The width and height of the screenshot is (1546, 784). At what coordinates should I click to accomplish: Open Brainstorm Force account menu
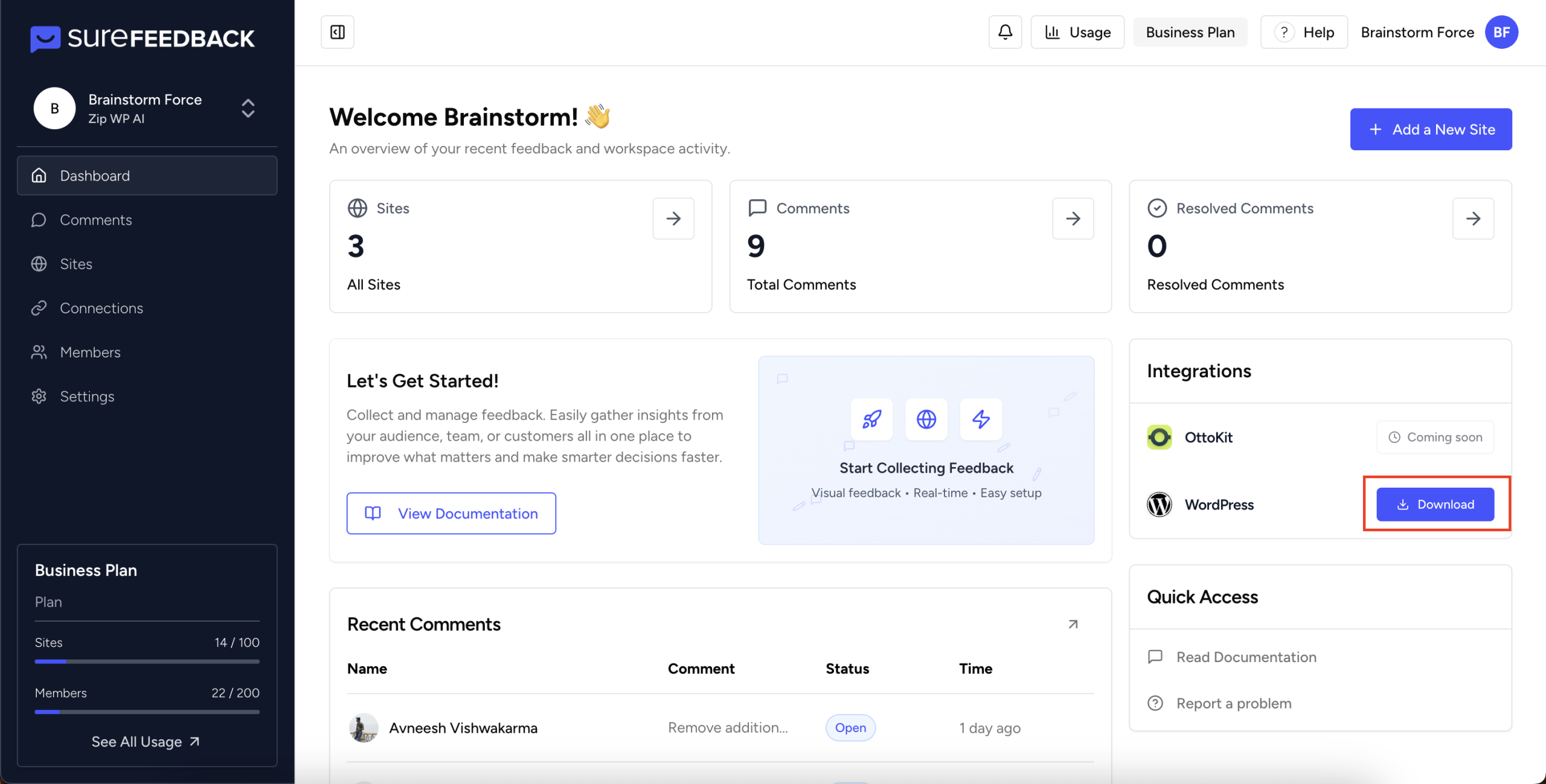(1417, 32)
